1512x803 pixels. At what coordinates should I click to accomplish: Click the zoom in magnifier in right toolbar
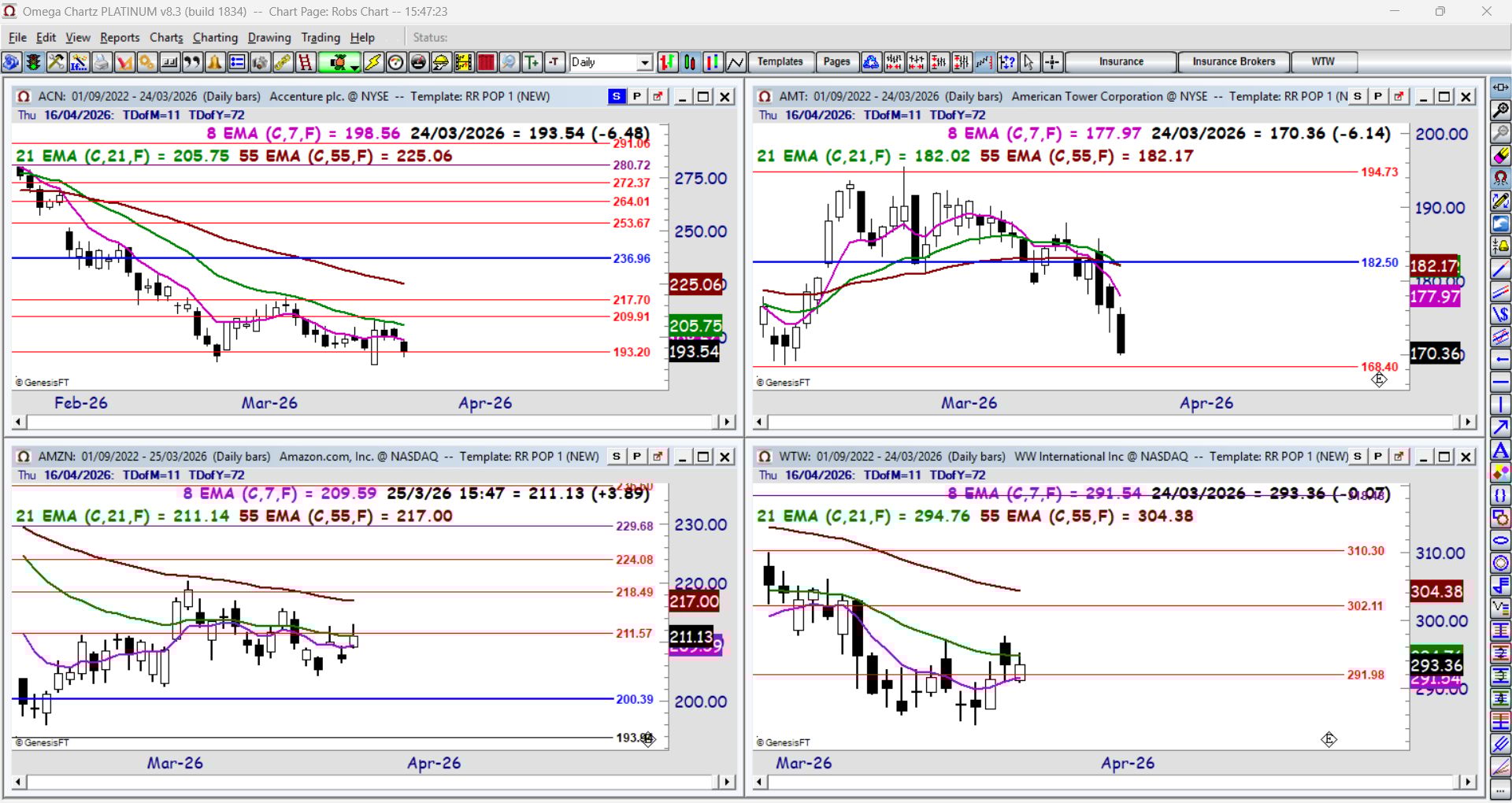click(x=1501, y=110)
